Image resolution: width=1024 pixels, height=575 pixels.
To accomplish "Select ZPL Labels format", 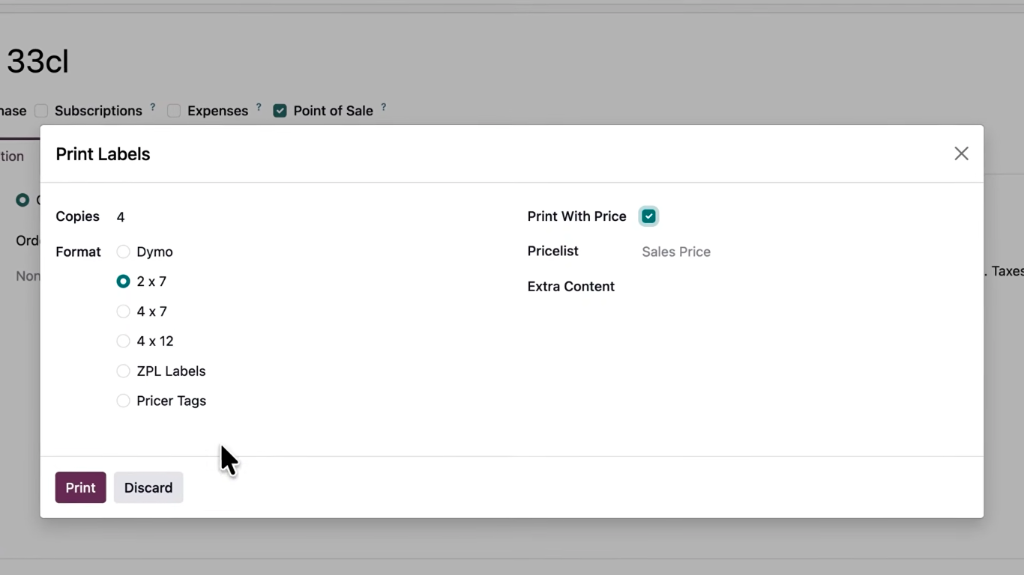I will click(123, 371).
